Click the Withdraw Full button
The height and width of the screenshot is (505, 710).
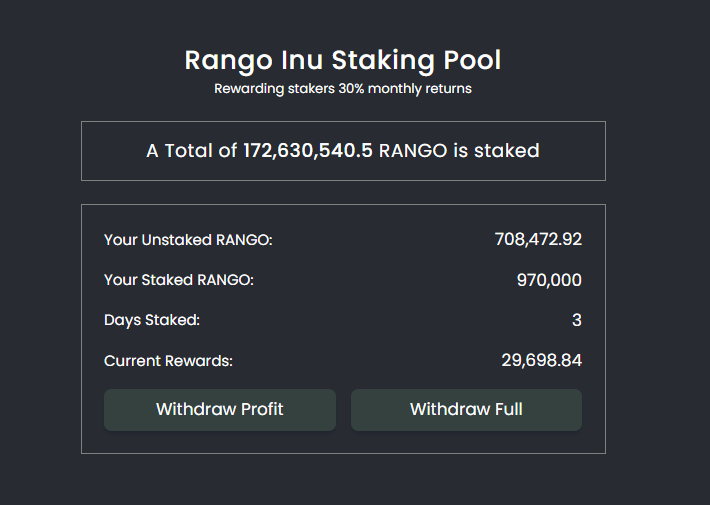tap(466, 409)
